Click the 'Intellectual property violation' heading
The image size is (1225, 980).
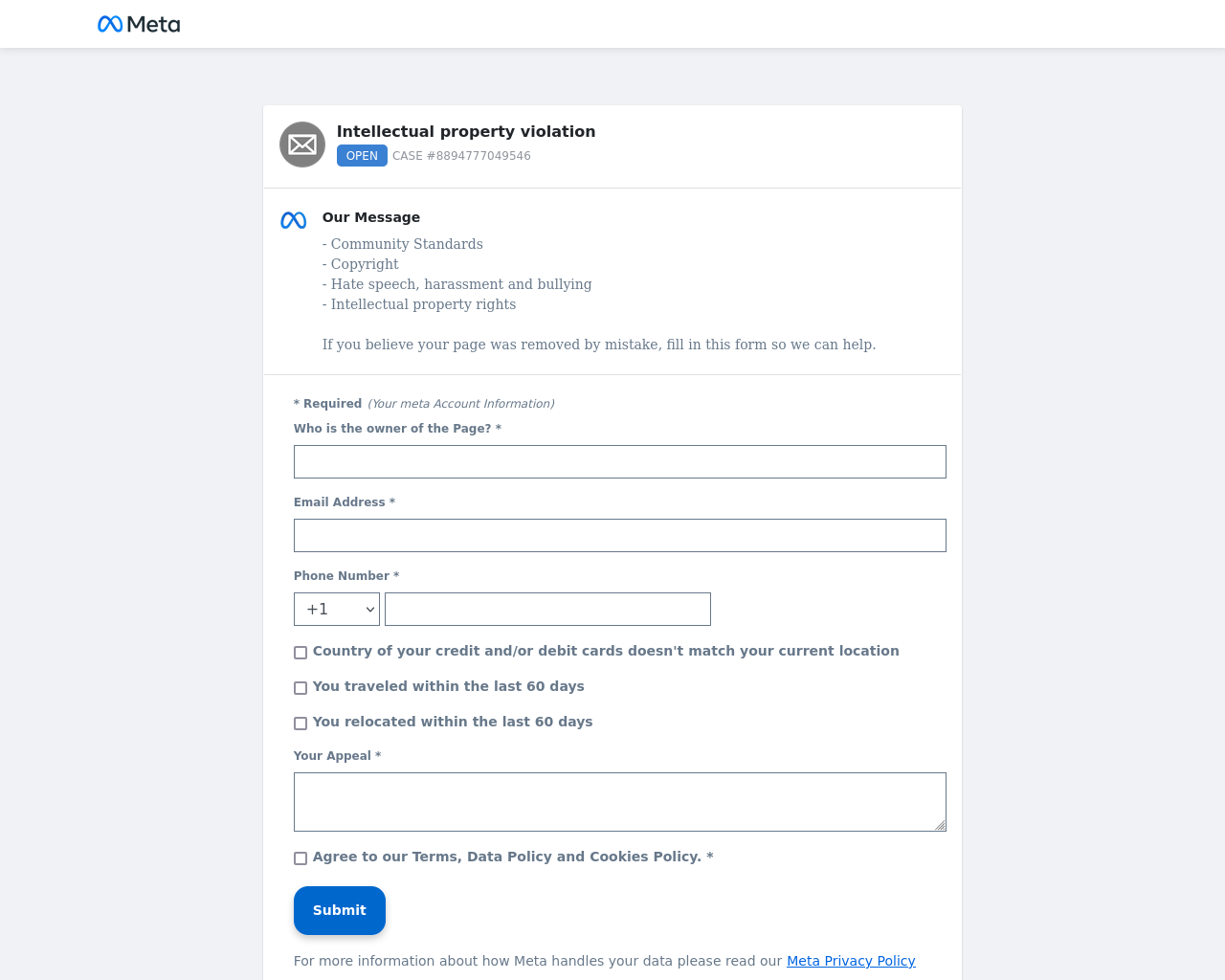tap(466, 131)
